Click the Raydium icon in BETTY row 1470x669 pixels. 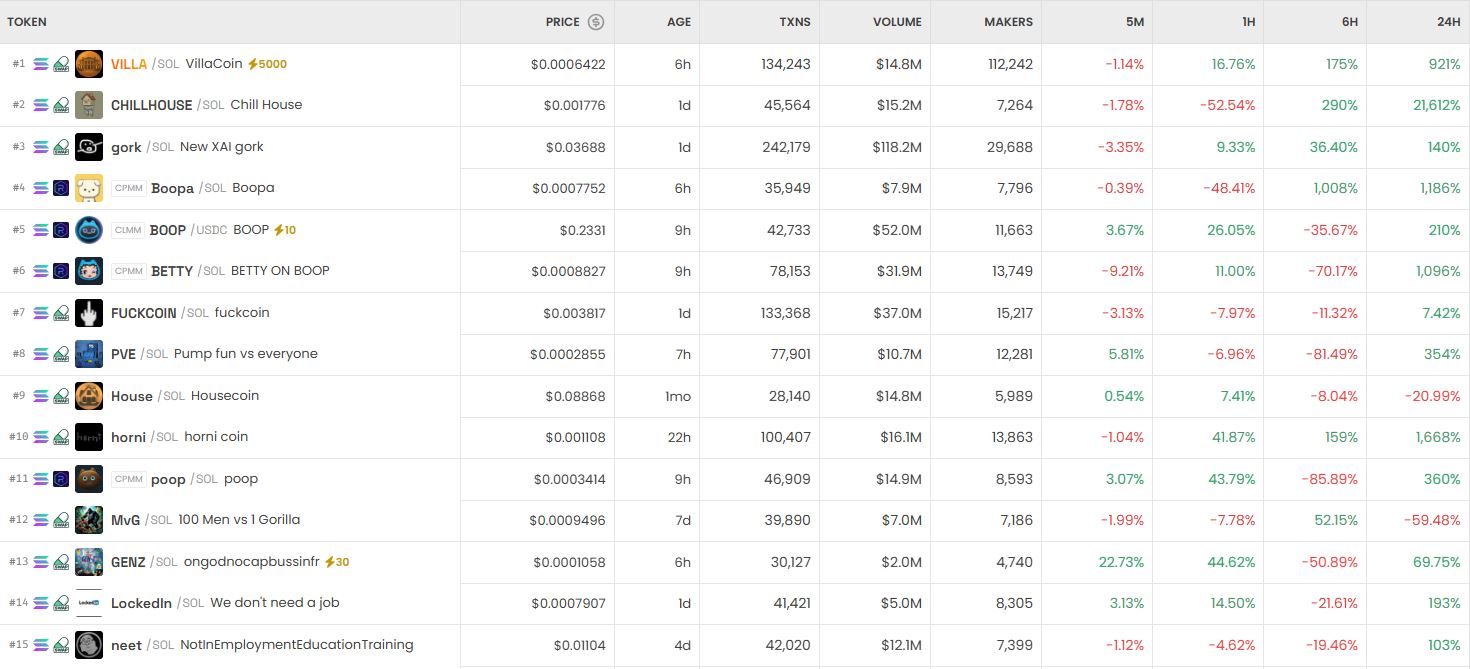click(x=61, y=271)
